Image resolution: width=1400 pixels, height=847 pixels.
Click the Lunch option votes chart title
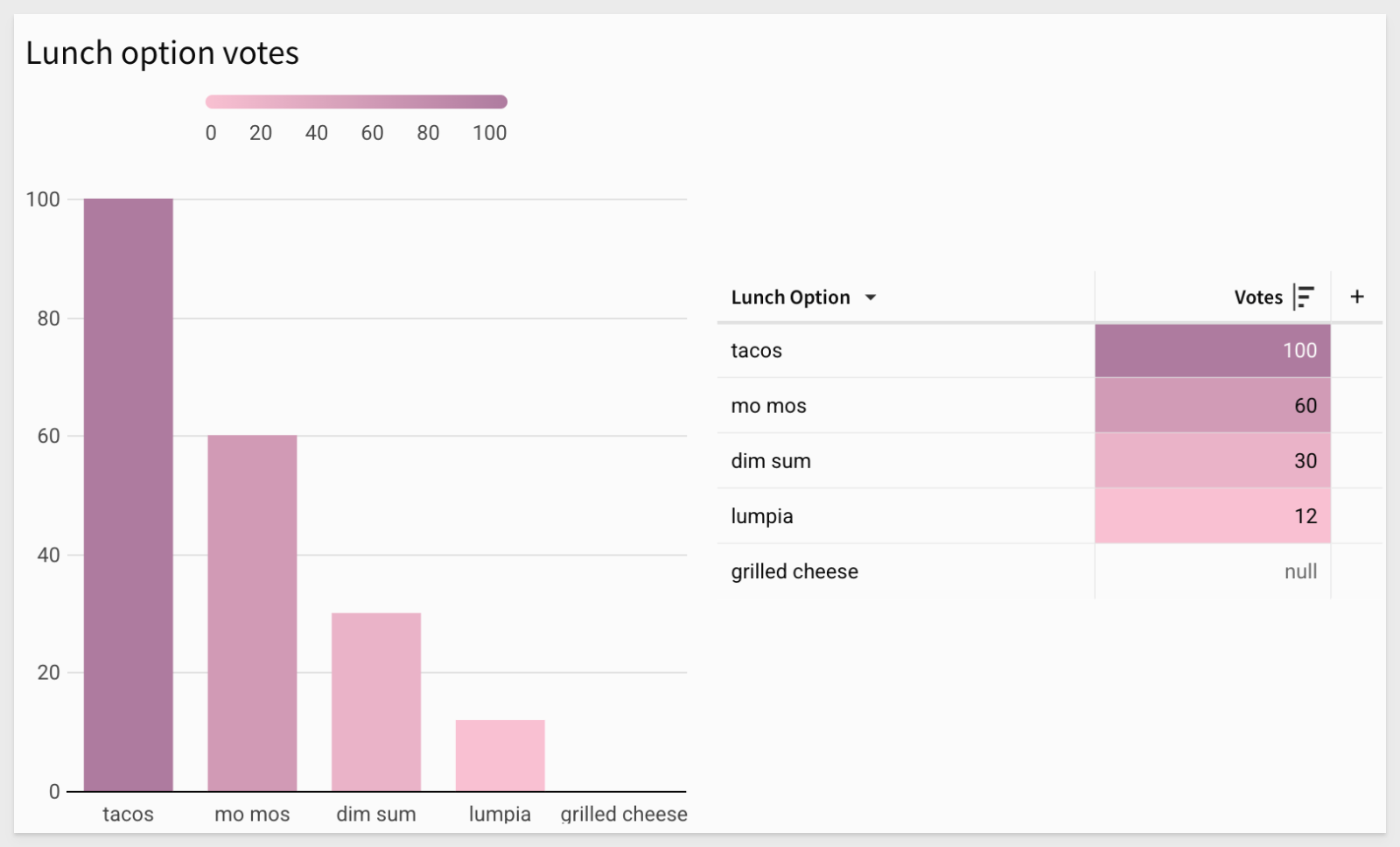(x=163, y=53)
